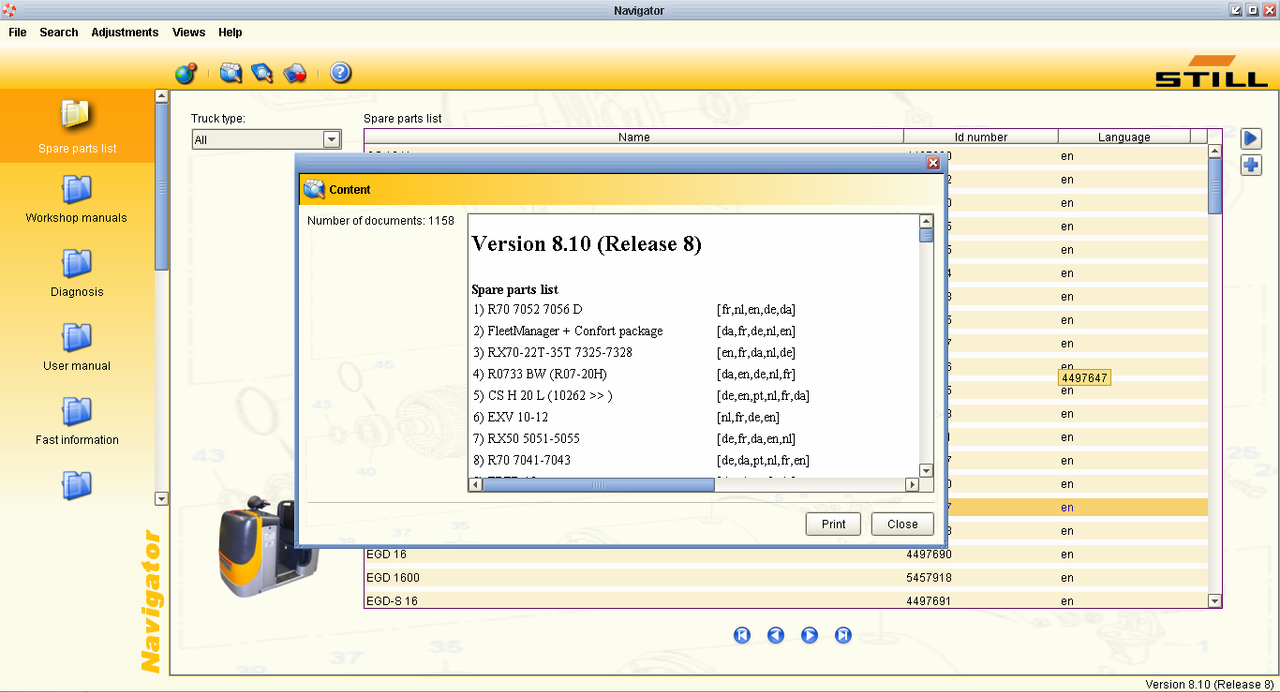Click entry R70 7041-7043

(x=522, y=460)
